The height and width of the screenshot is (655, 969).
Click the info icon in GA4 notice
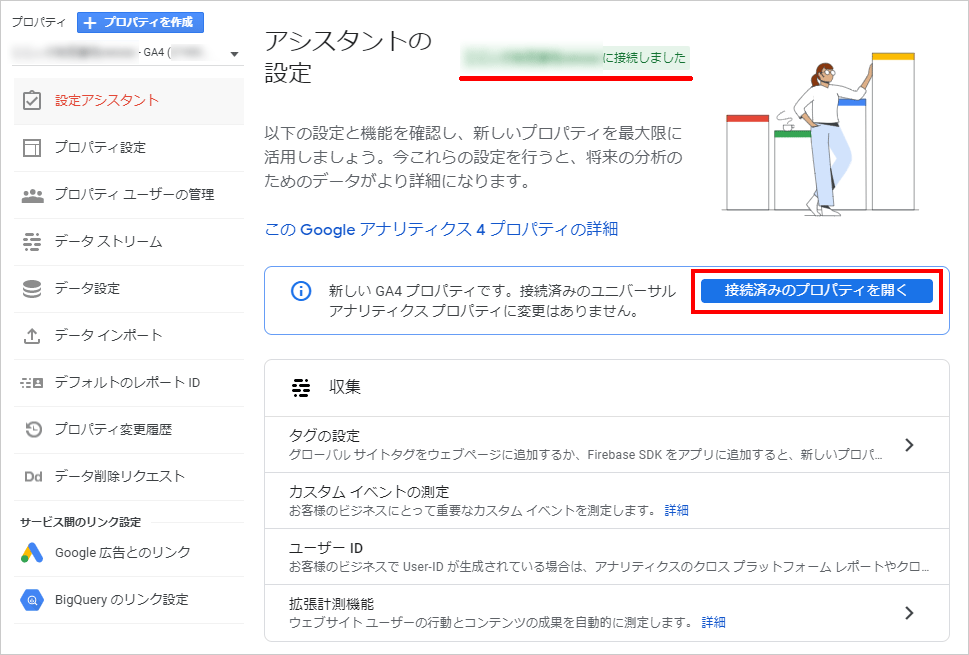point(301,290)
